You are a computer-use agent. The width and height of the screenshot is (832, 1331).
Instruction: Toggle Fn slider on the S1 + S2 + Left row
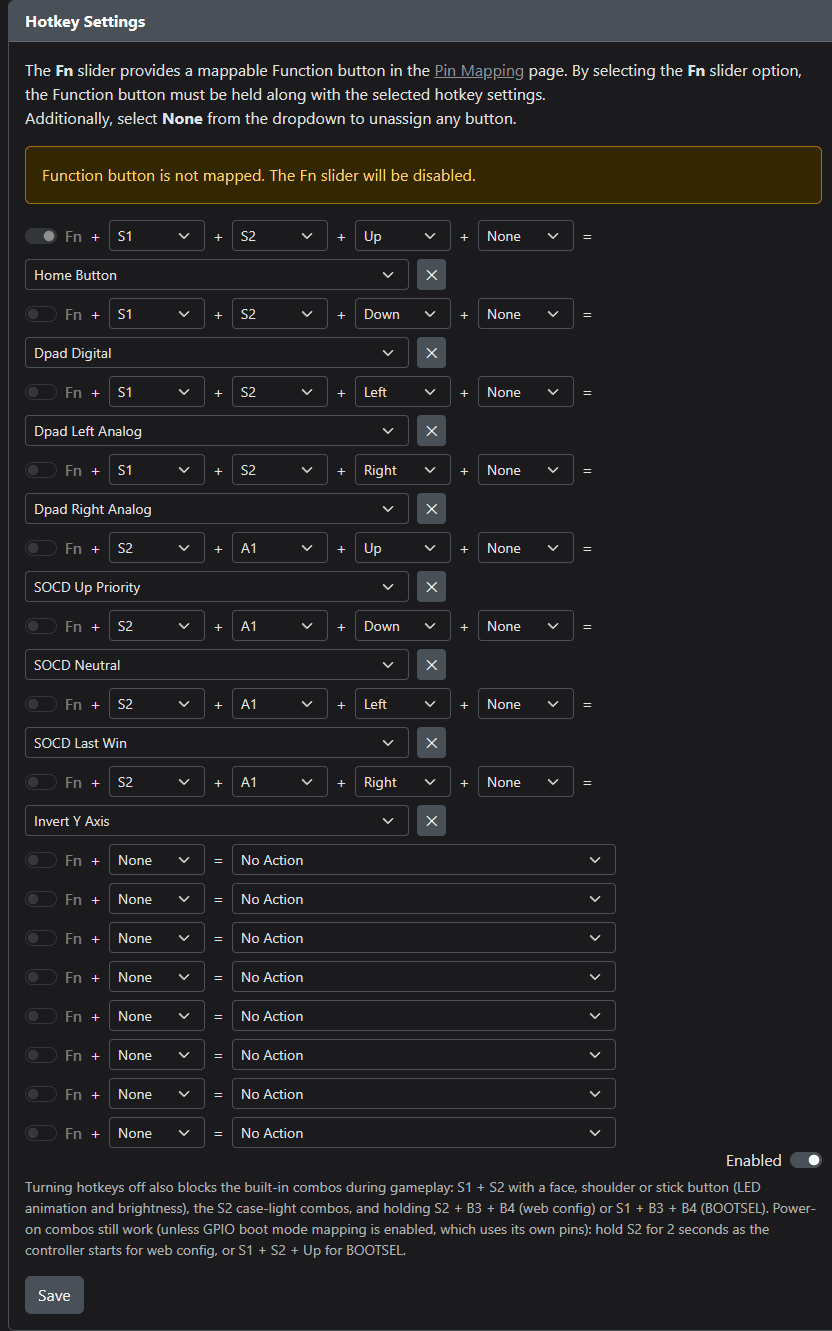click(x=41, y=392)
